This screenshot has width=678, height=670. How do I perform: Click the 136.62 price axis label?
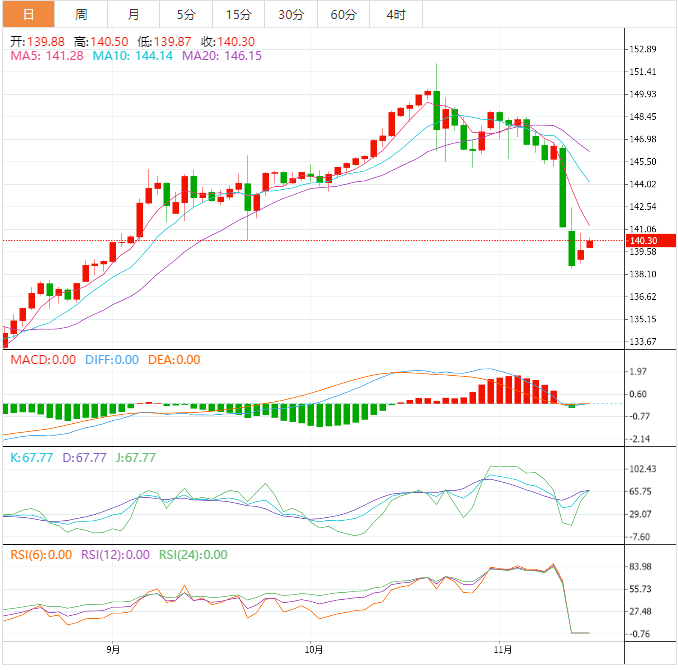pos(643,297)
